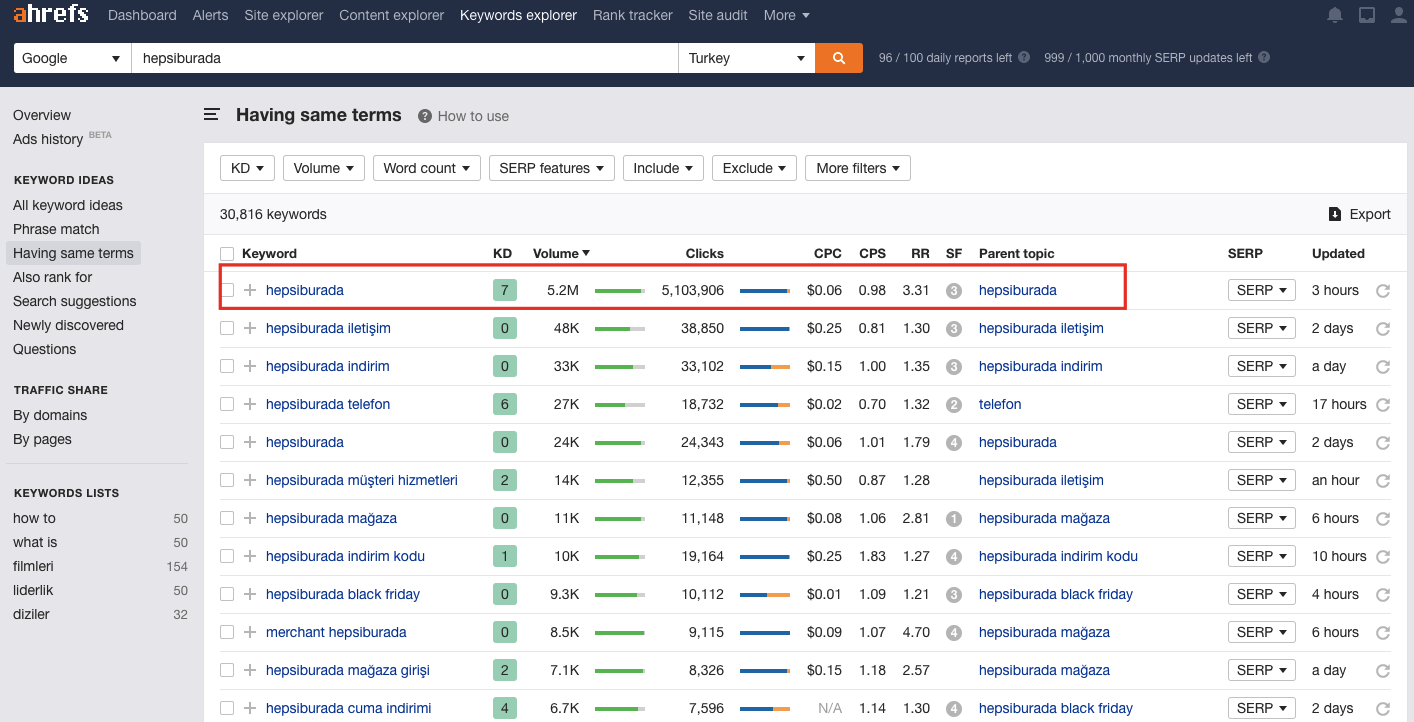Click the telefon parent topic link
Image resolution: width=1414 pixels, height=722 pixels.
pyautogui.click(x=1000, y=404)
